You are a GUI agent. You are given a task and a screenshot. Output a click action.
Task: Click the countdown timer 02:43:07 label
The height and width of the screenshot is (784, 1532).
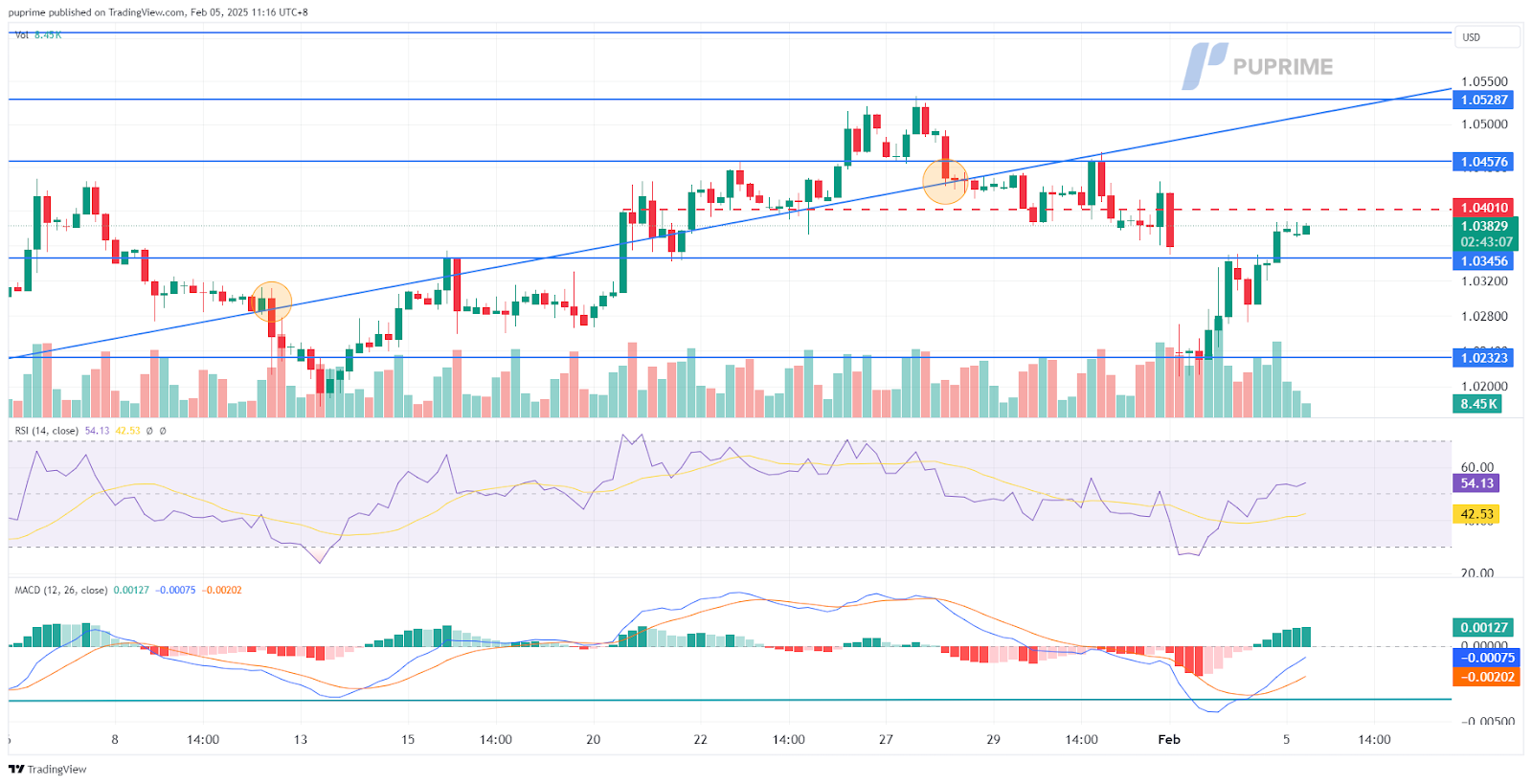[x=1486, y=242]
